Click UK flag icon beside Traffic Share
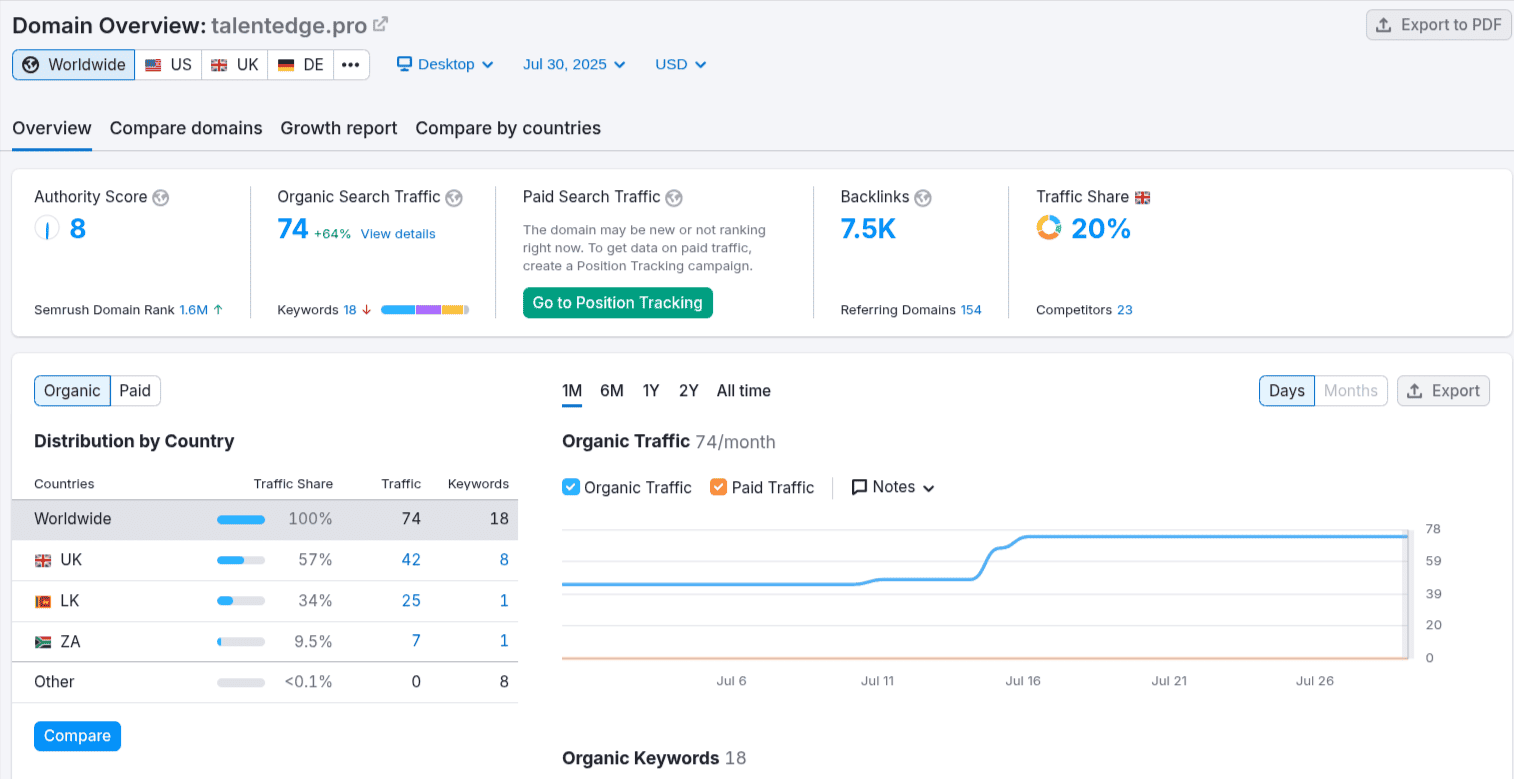 pos(1142,198)
